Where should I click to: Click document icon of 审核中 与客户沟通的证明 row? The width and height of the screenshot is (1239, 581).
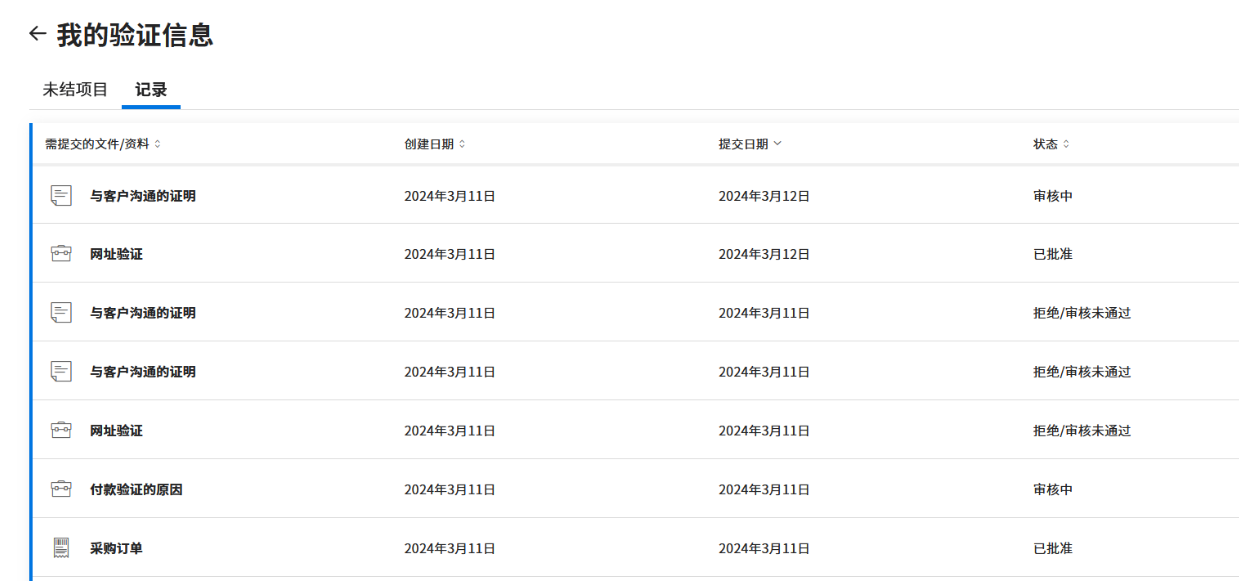coord(62,196)
